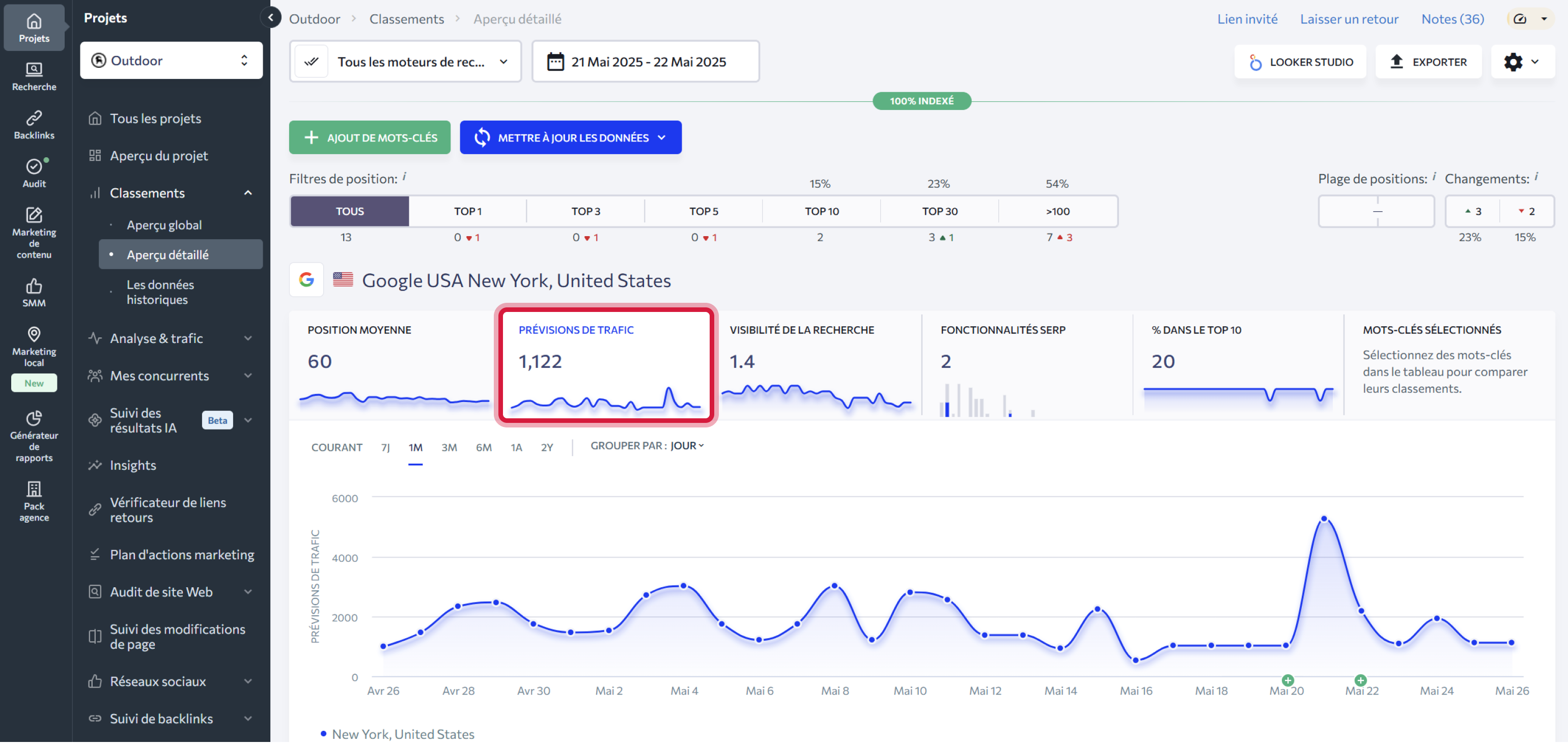
Task: Select the TOP 3 position filter
Action: click(x=585, y=212)
